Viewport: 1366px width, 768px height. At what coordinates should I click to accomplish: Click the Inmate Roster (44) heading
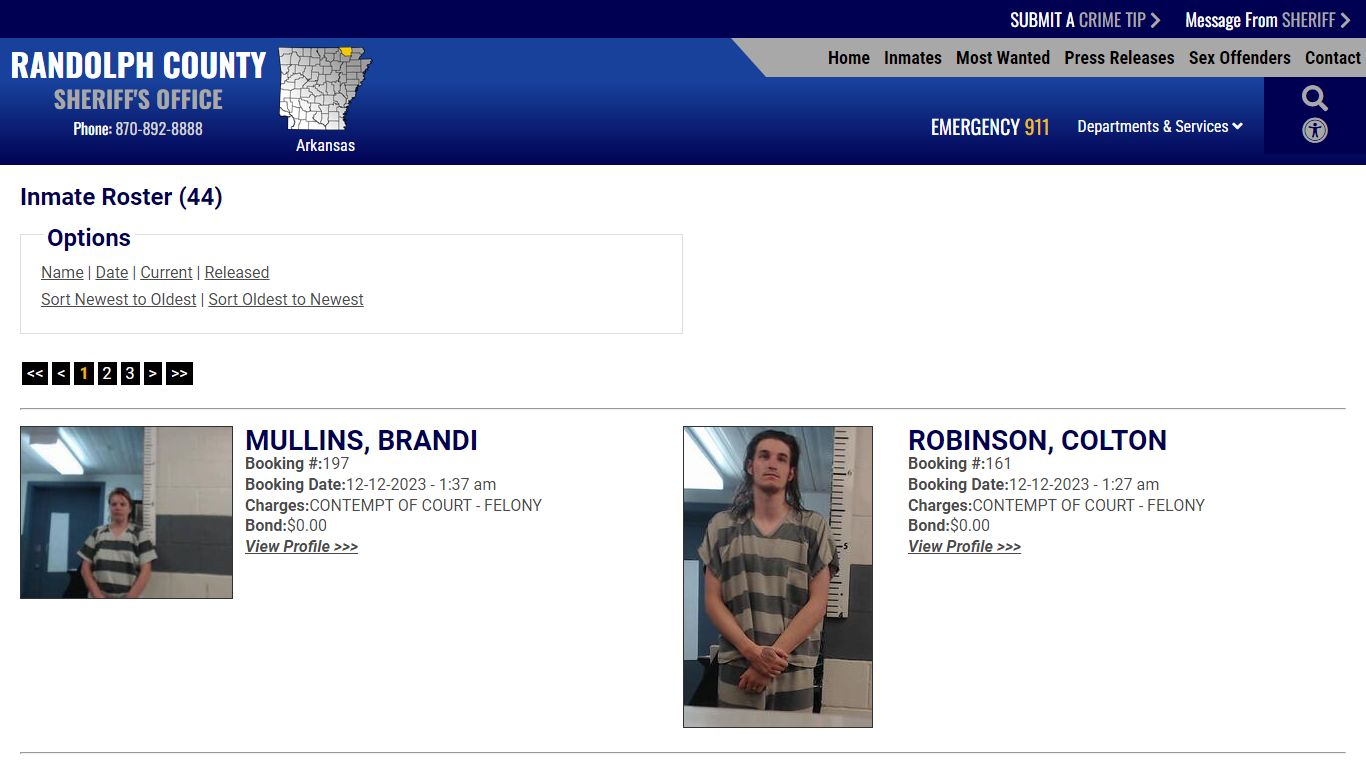click(x=121, y=197)
